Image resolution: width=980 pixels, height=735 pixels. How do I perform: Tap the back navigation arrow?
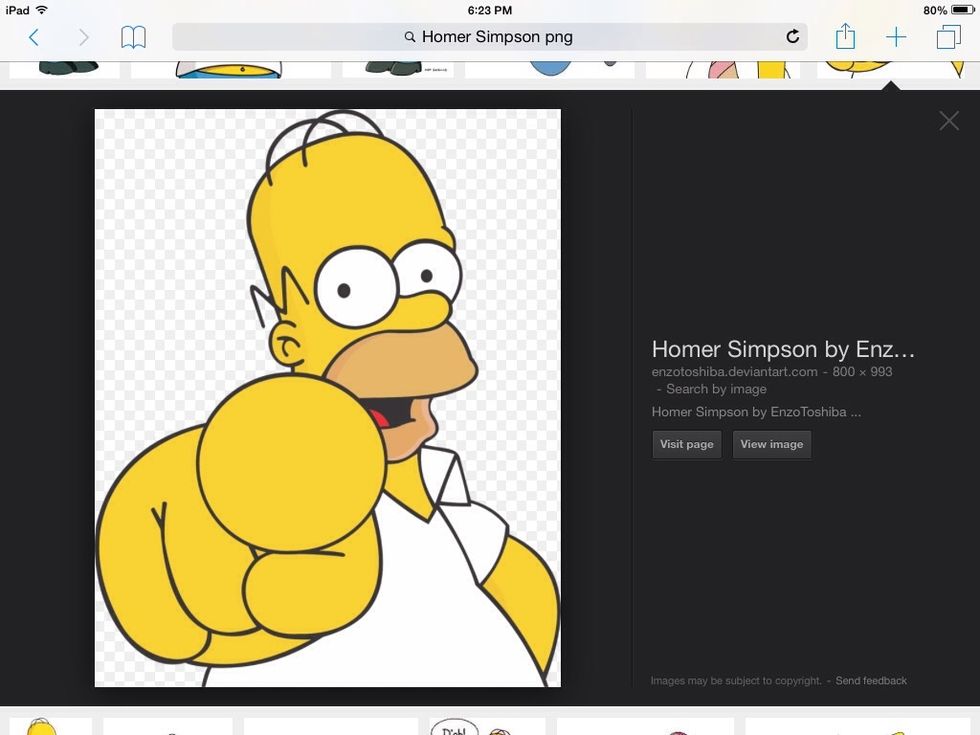[x=35, y=37]
